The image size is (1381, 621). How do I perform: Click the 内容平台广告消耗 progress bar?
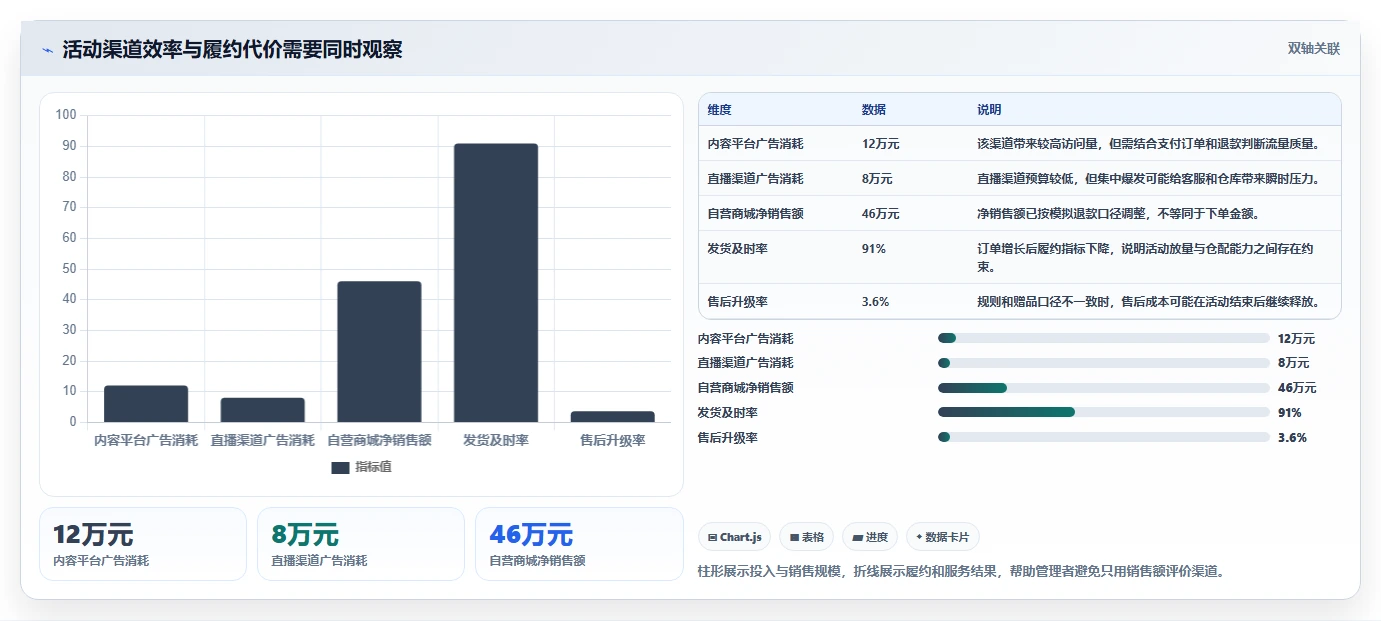point(1104,339)
